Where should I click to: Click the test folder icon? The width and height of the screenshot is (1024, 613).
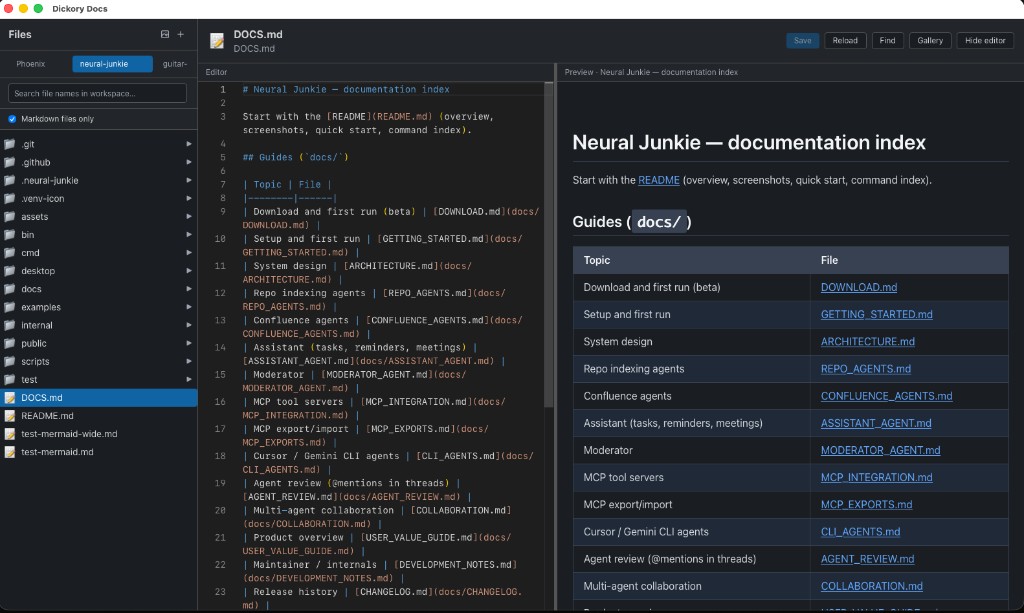(x=10, y=379)
